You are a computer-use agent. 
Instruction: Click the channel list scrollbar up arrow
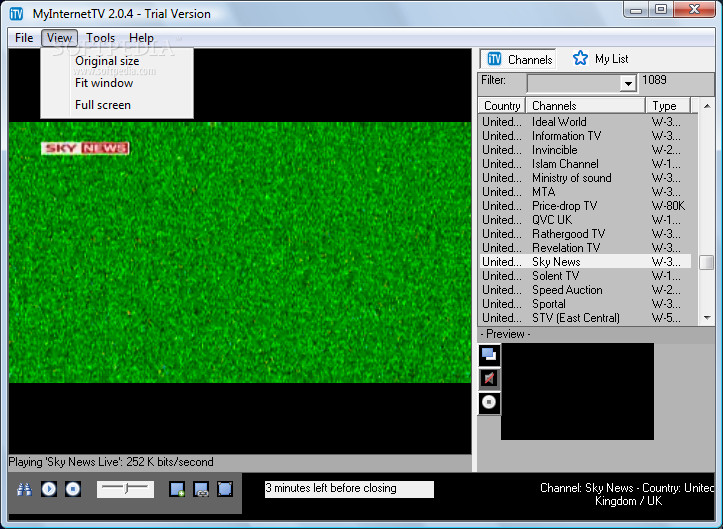[x=707, y=106]
